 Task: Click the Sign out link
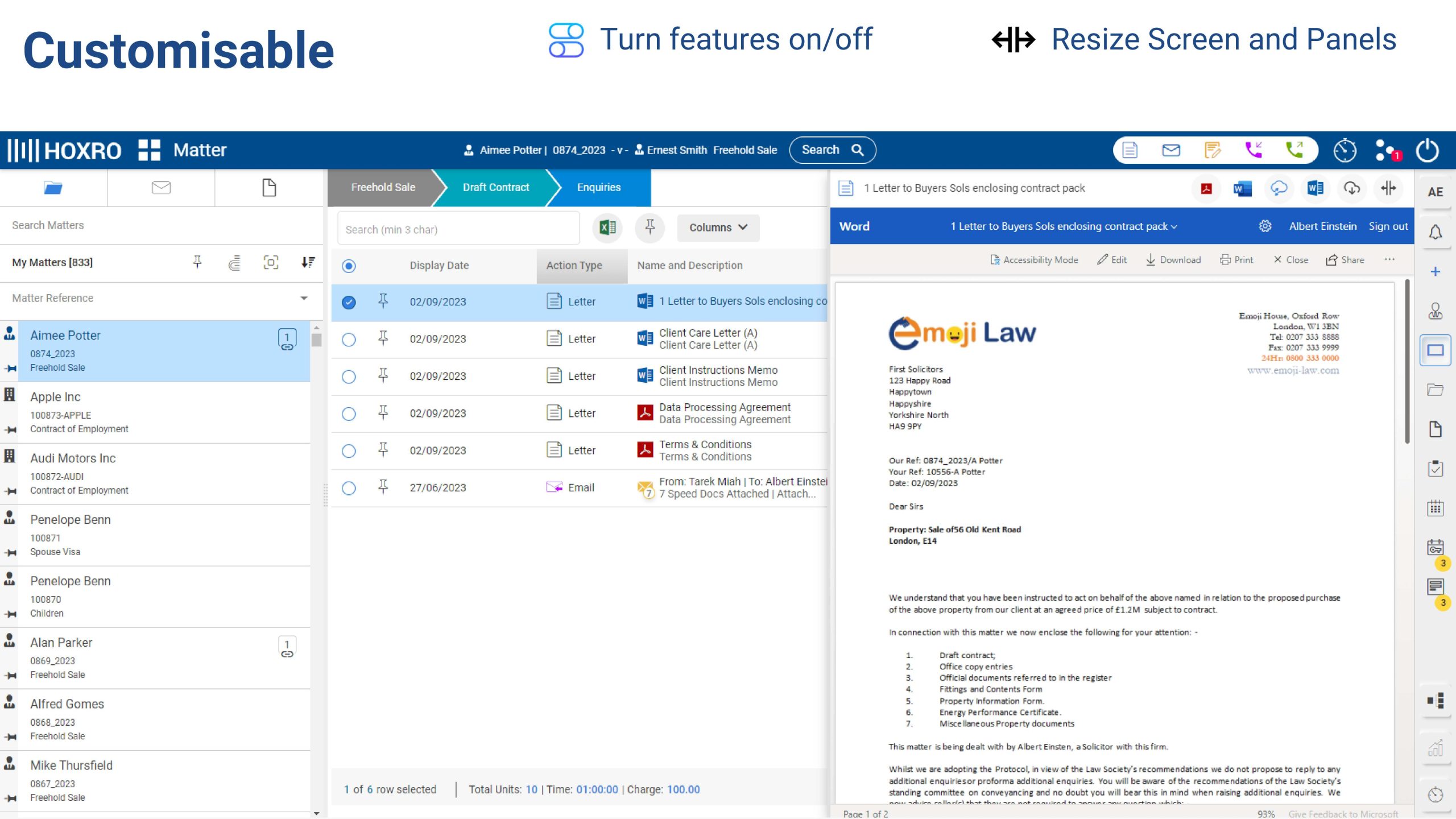coord(1388,226)
